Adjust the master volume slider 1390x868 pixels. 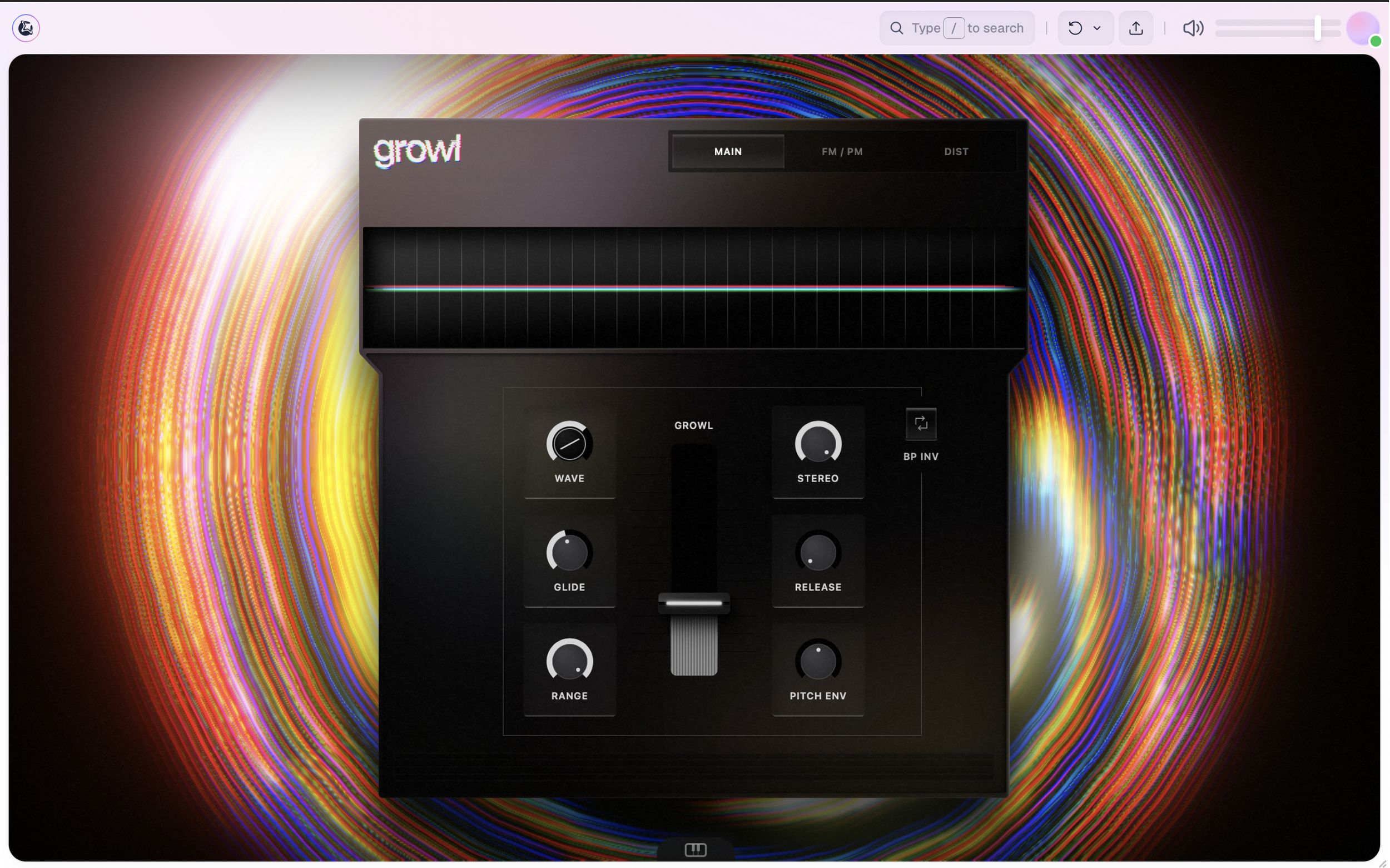1278,28
